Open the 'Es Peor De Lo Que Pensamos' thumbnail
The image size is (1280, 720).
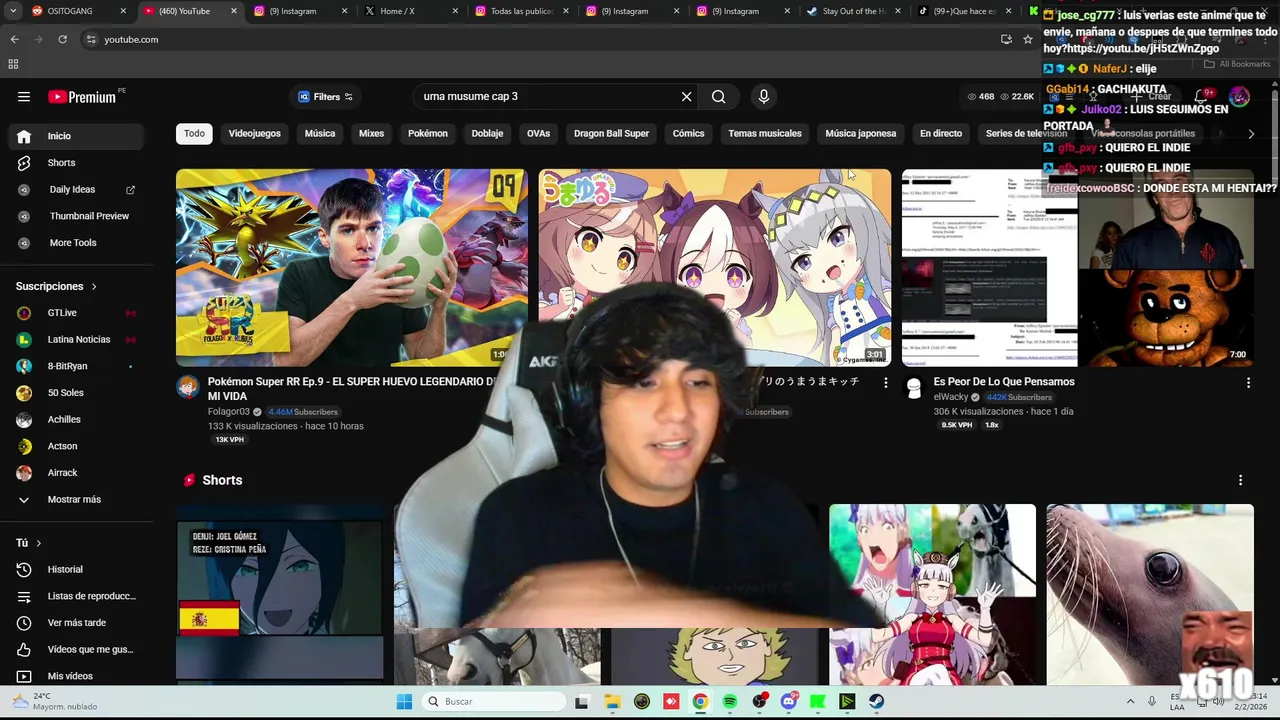[1078, 267]
